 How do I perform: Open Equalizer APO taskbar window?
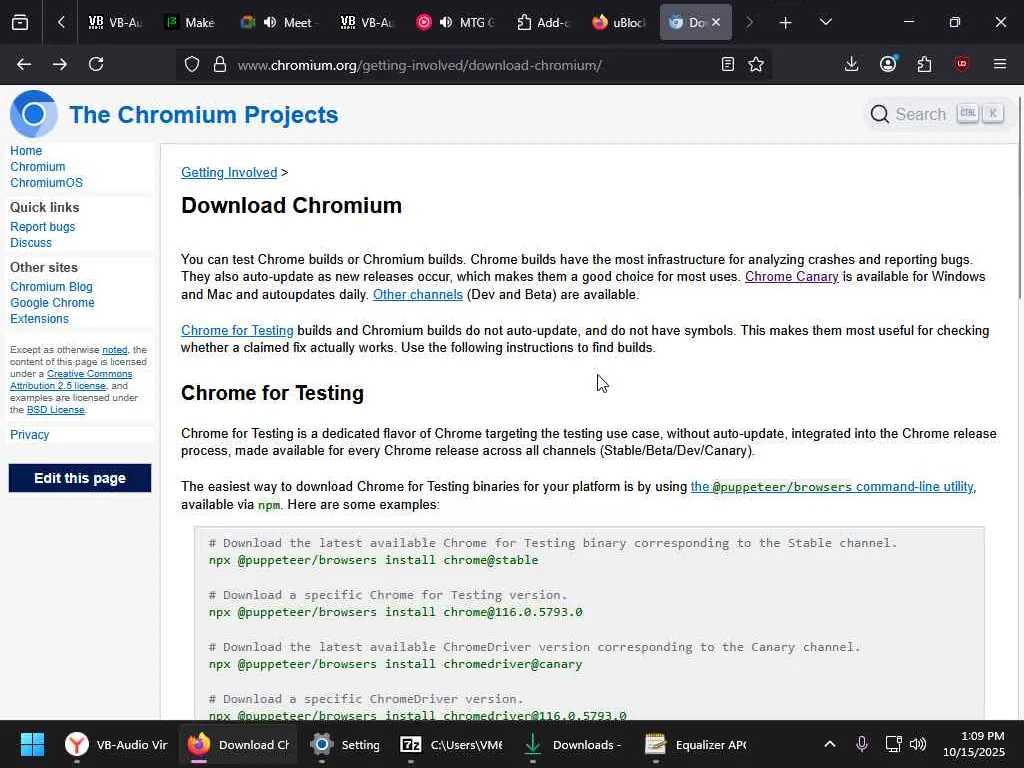[695, 744]
